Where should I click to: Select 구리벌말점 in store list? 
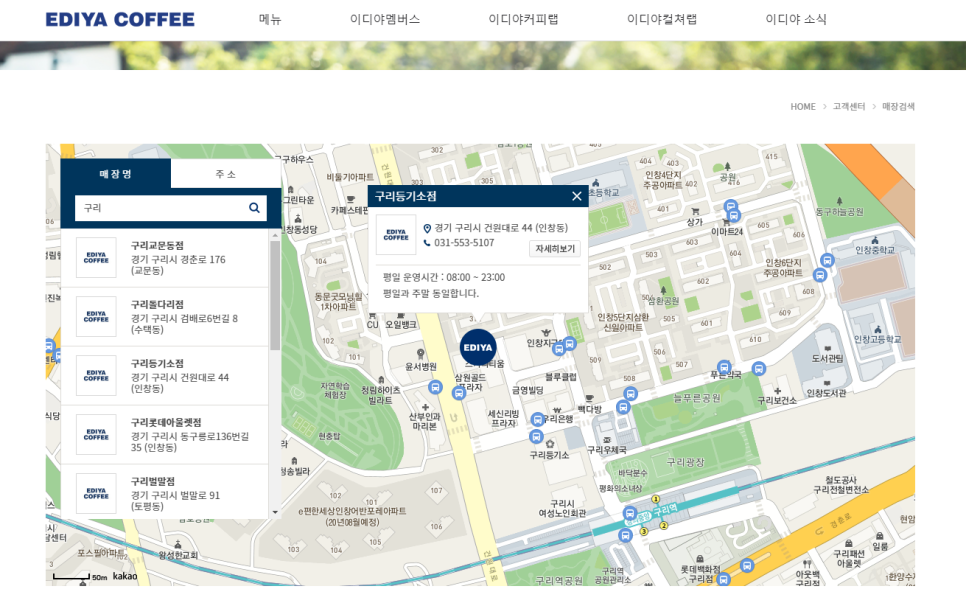tap(164, 494)
